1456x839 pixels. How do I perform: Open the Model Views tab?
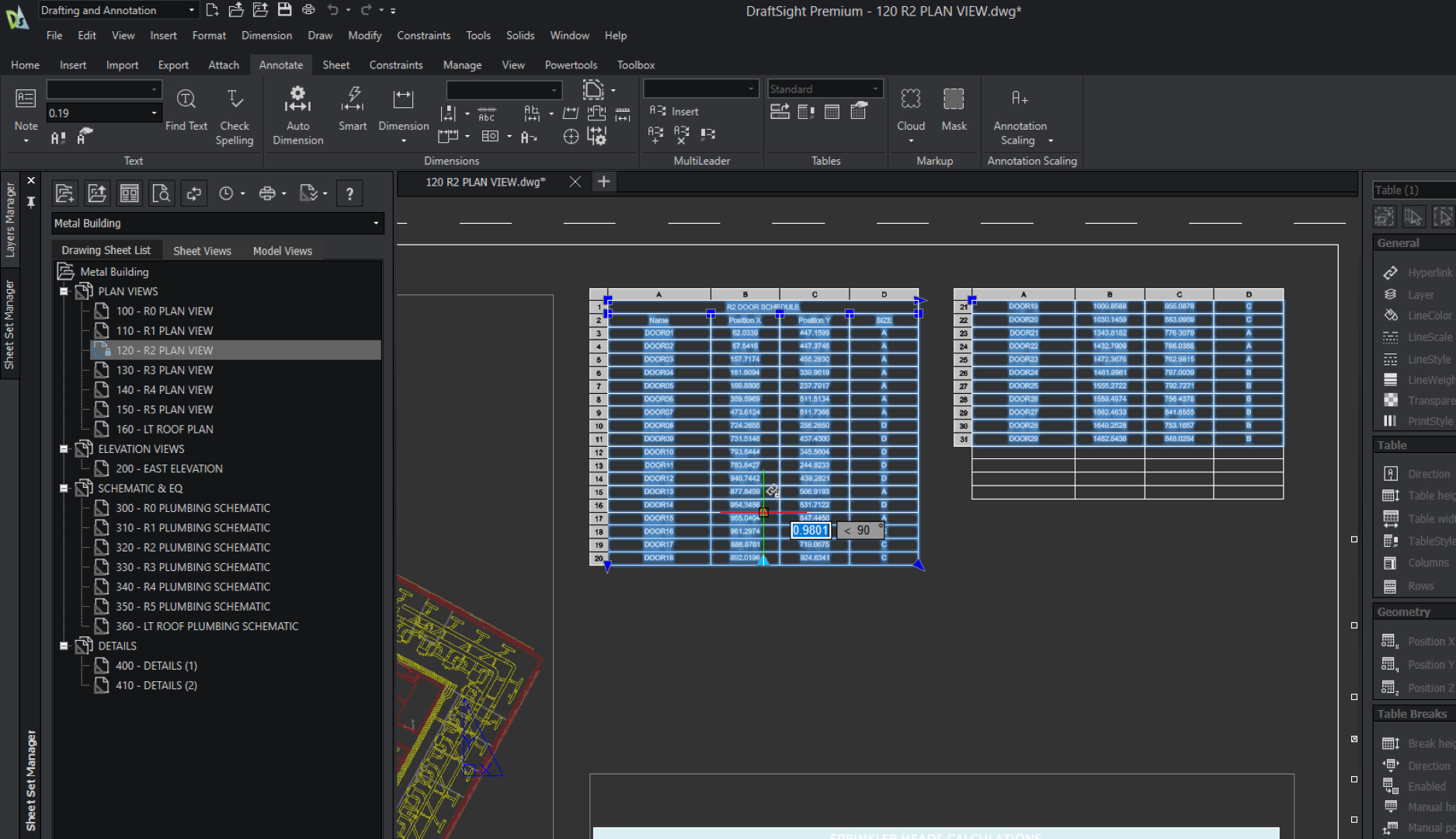[x=283, y=251]
